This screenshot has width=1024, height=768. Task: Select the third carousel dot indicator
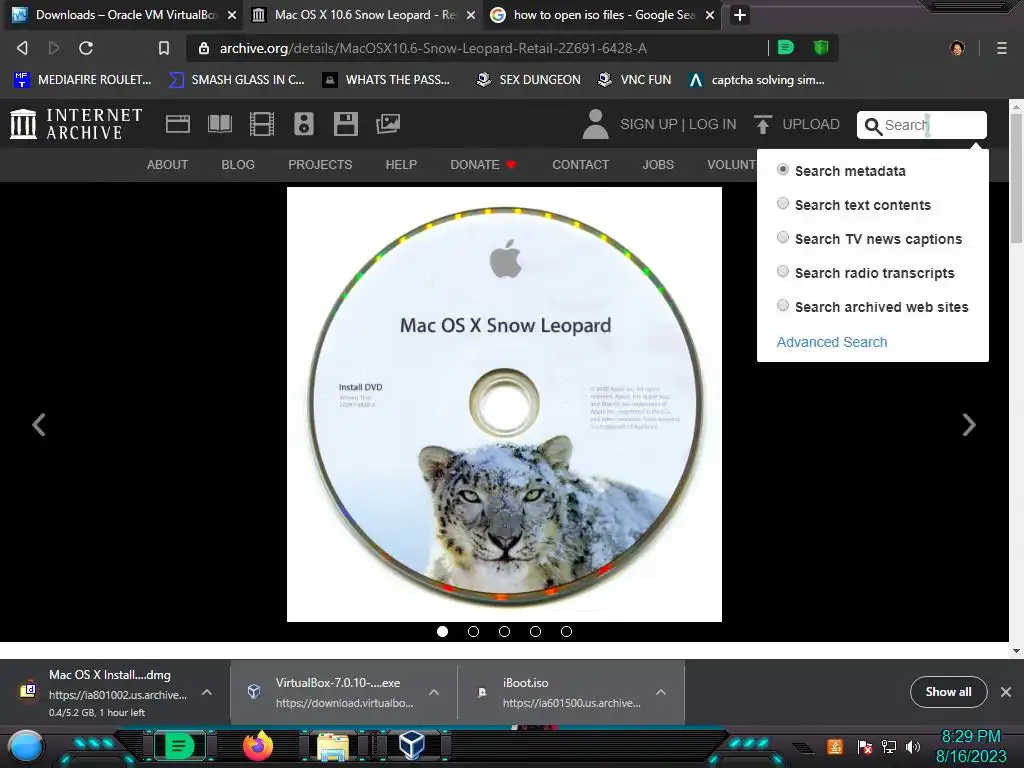[504, 632]
